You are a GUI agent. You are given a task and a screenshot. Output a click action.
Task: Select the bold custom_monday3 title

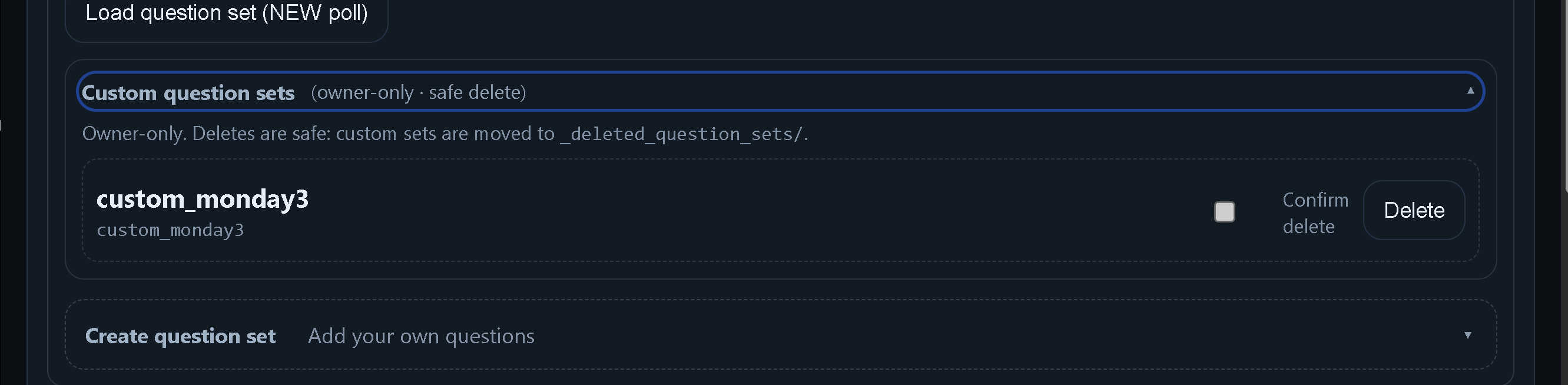tap(203, 199)
